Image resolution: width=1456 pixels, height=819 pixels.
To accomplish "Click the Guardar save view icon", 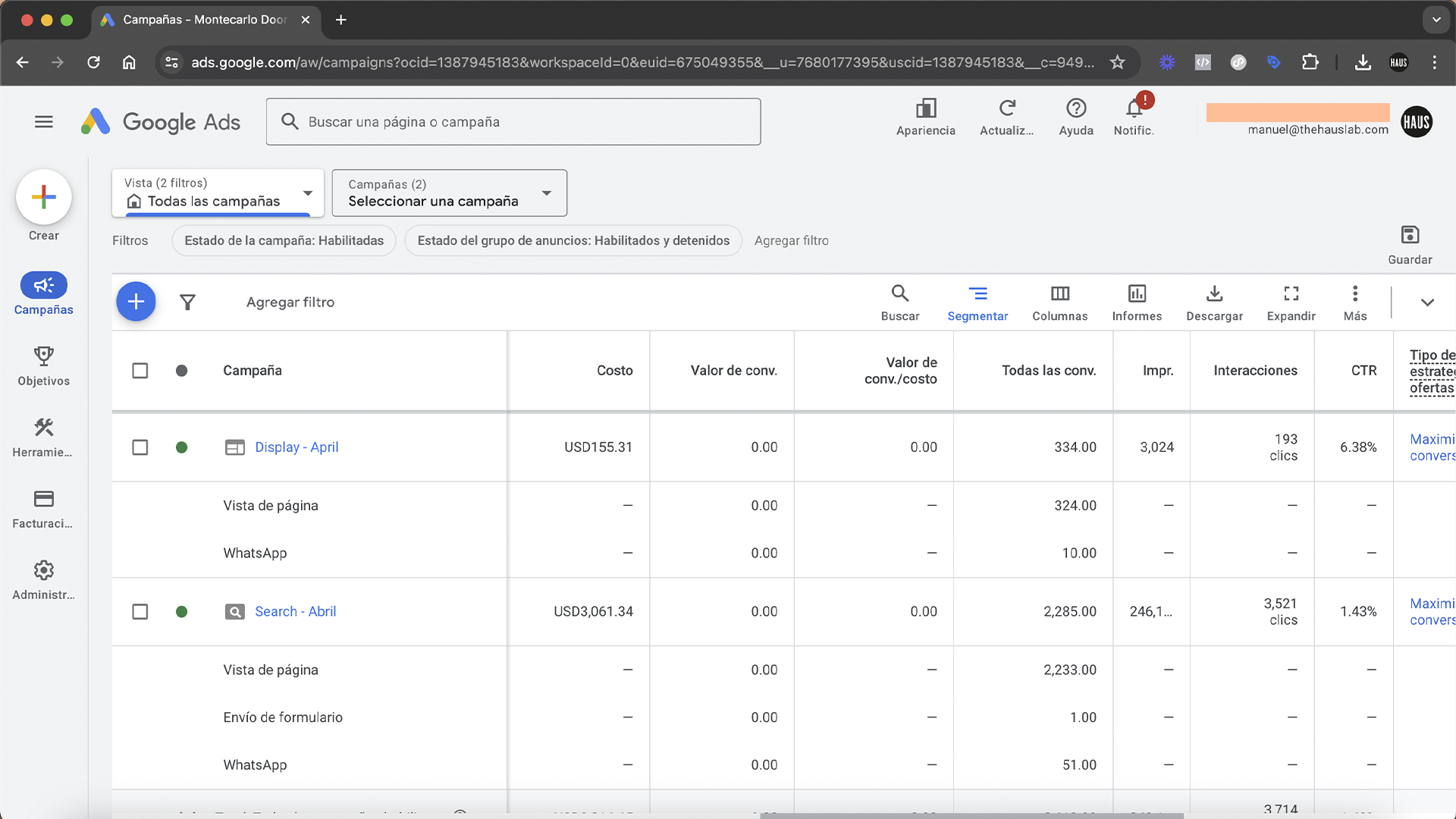I will (x=1410, y=236).
